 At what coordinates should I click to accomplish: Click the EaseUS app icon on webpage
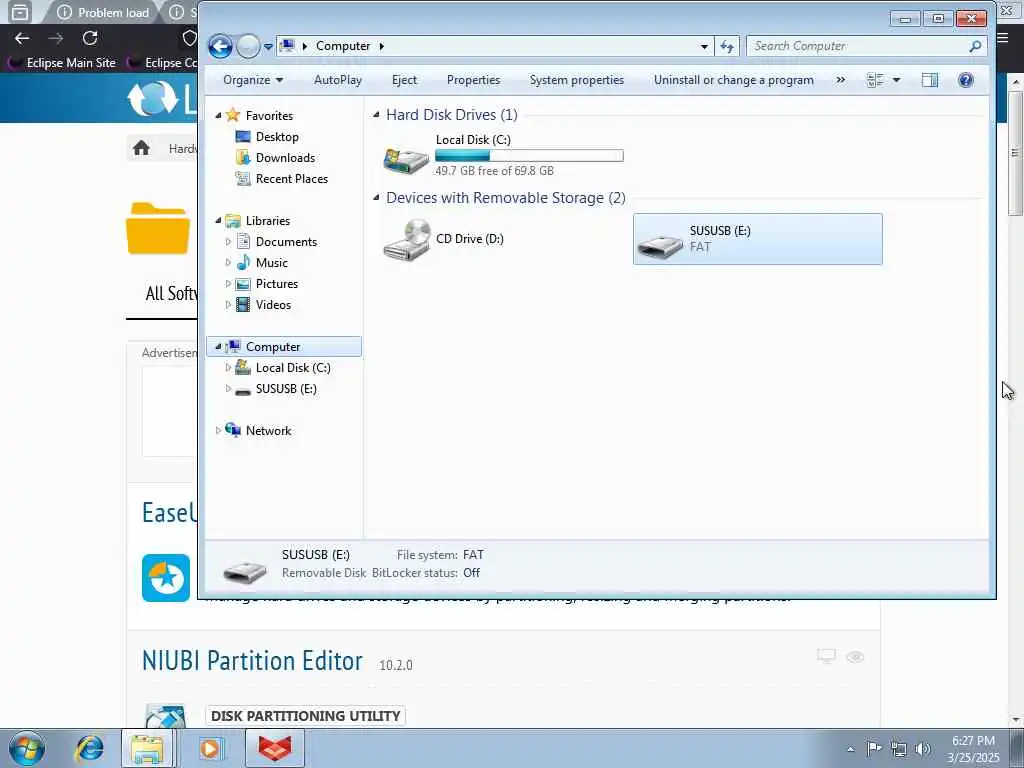(x=166, y=578)
